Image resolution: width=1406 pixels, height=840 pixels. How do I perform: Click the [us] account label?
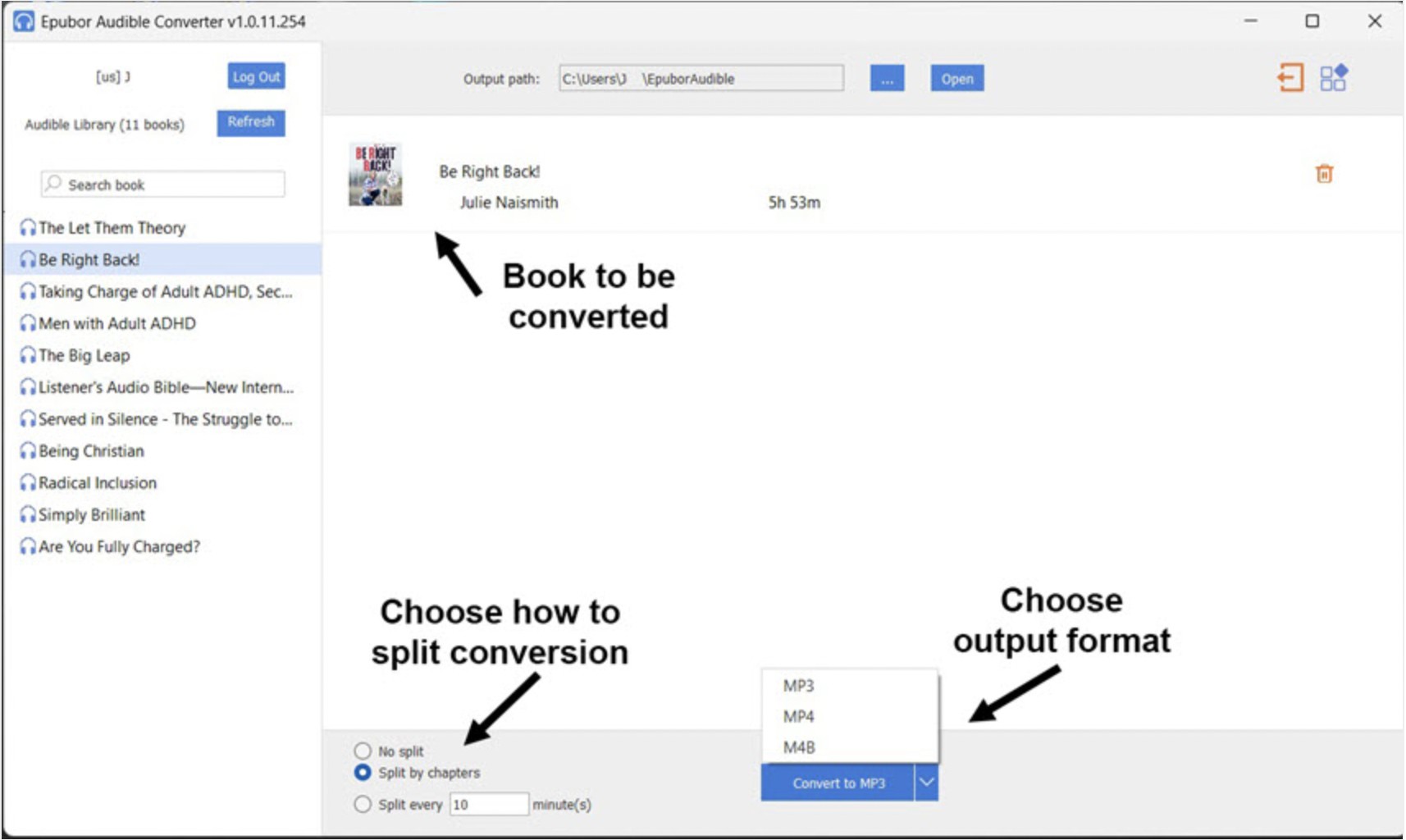(112, 76)
